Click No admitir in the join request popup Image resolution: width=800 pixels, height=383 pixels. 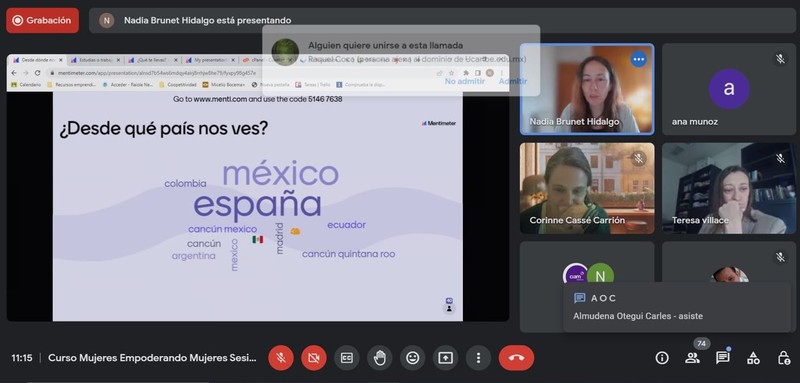point(464,81)
